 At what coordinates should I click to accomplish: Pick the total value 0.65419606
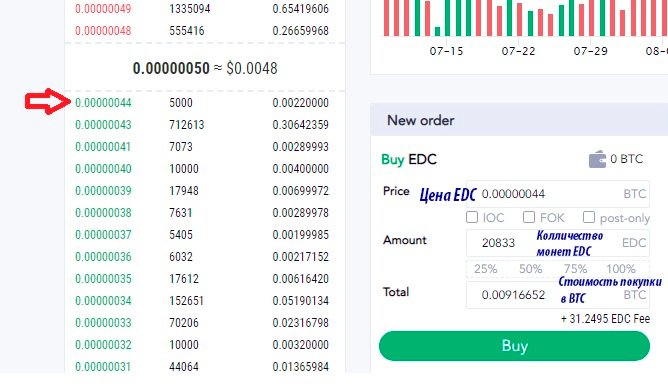(x=300, y=9)
